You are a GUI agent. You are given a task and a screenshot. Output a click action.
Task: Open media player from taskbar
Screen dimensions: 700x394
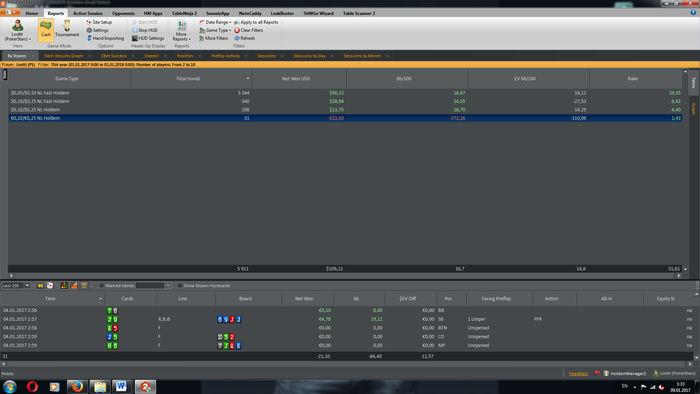click(x=54, y=386)
